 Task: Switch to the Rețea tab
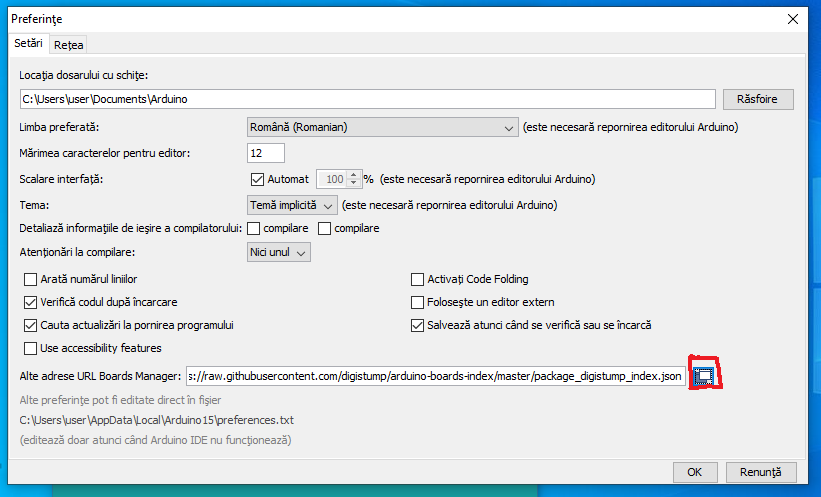[69, 45]
